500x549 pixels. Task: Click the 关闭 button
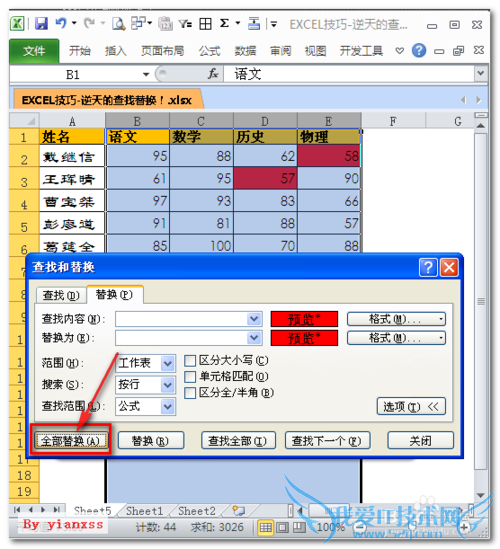tap(421, 440)
